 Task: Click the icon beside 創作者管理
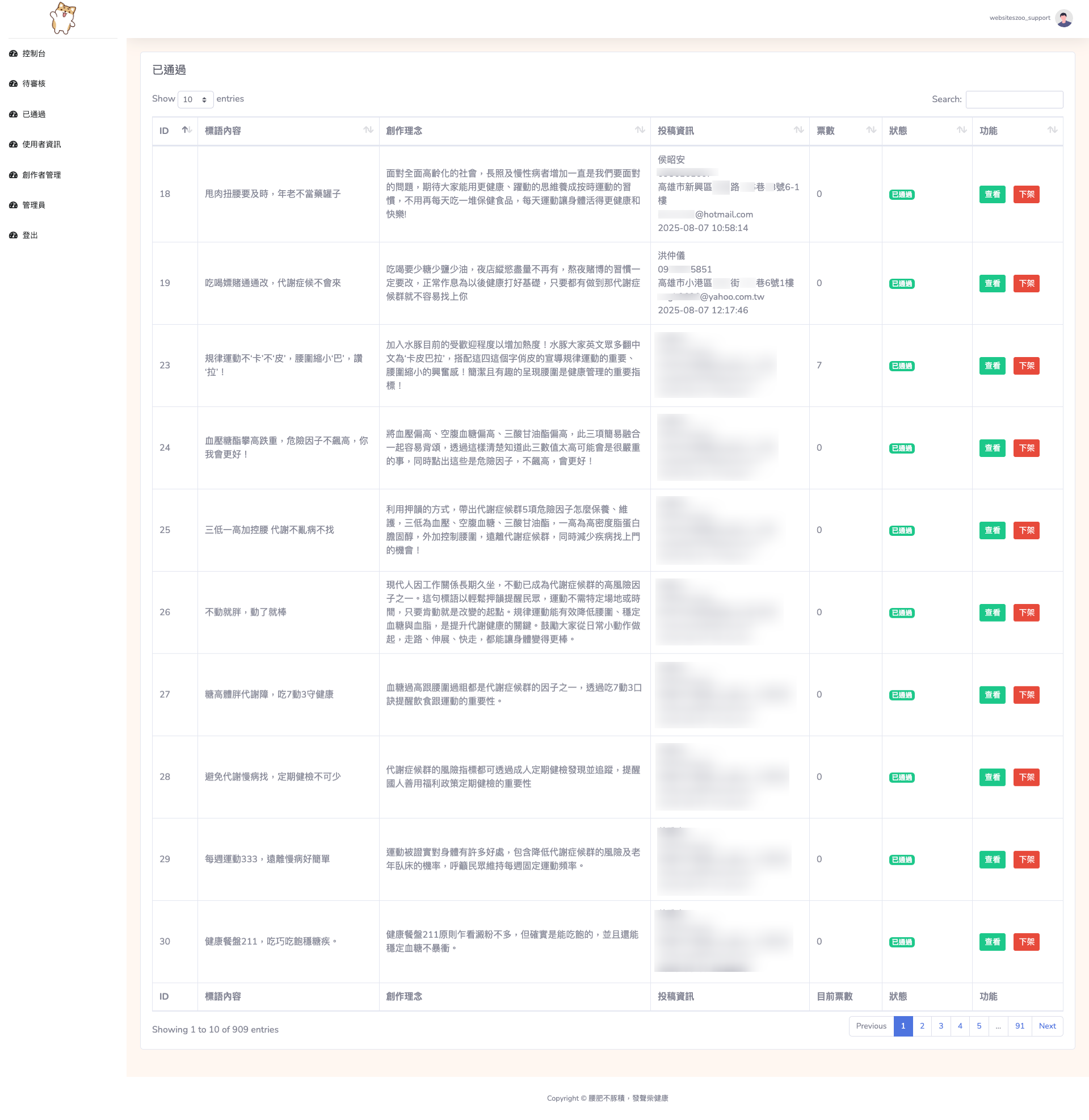pos(13,175)
